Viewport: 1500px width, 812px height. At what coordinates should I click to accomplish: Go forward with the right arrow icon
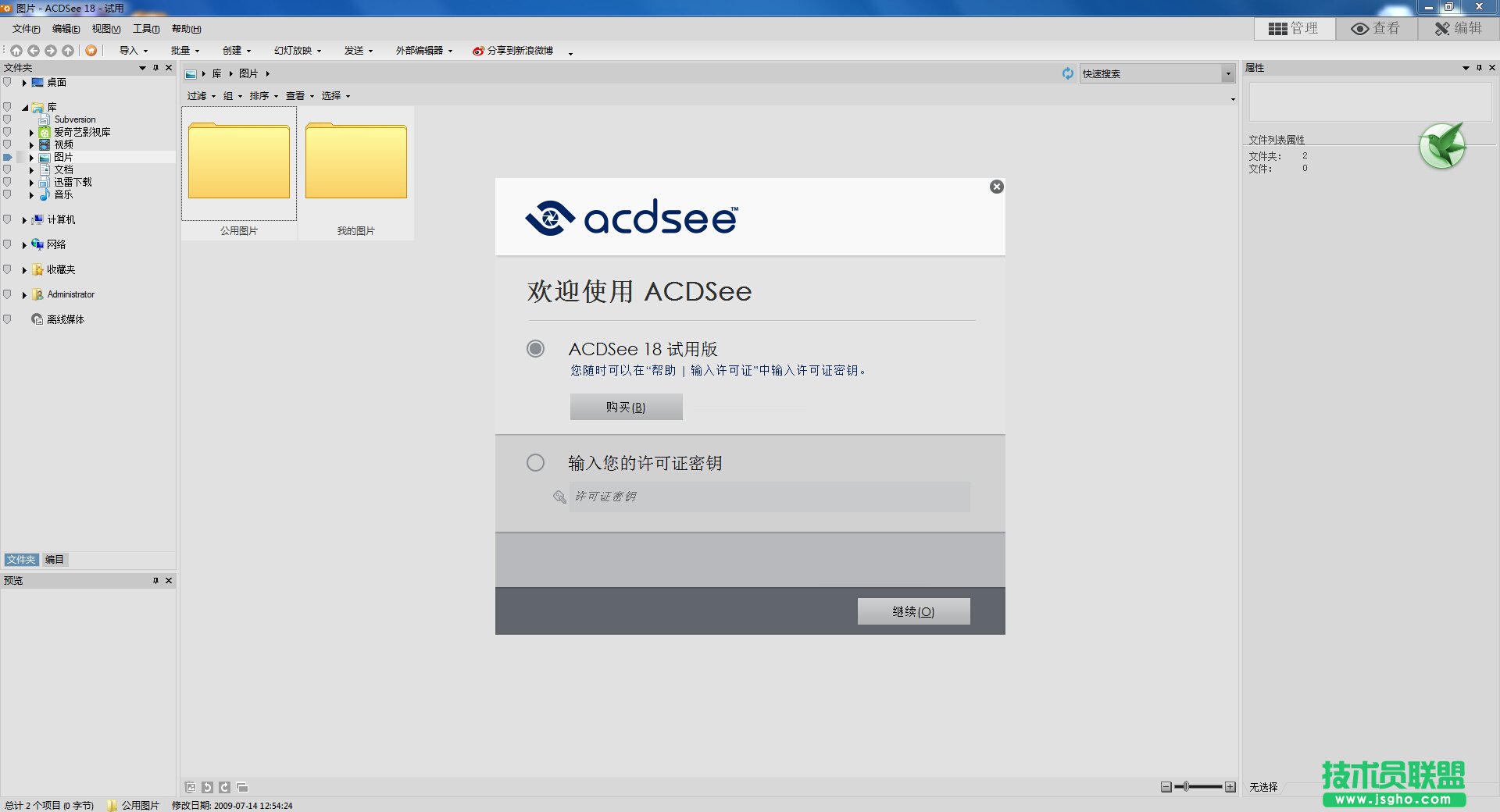[x=51, y=51]
